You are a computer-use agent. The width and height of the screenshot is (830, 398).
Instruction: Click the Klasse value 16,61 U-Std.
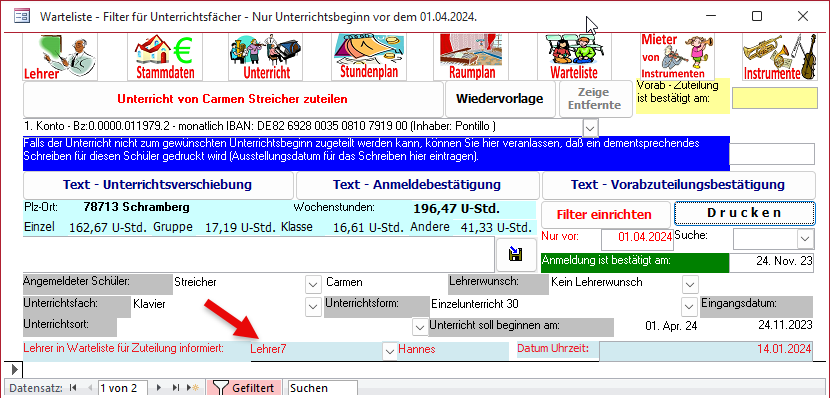368,229
